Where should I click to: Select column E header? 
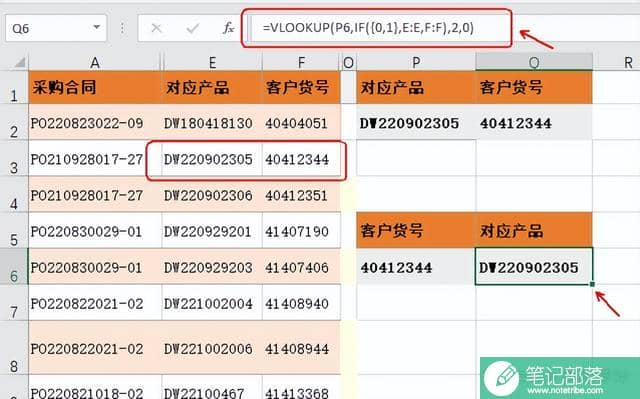coord(212,62)
